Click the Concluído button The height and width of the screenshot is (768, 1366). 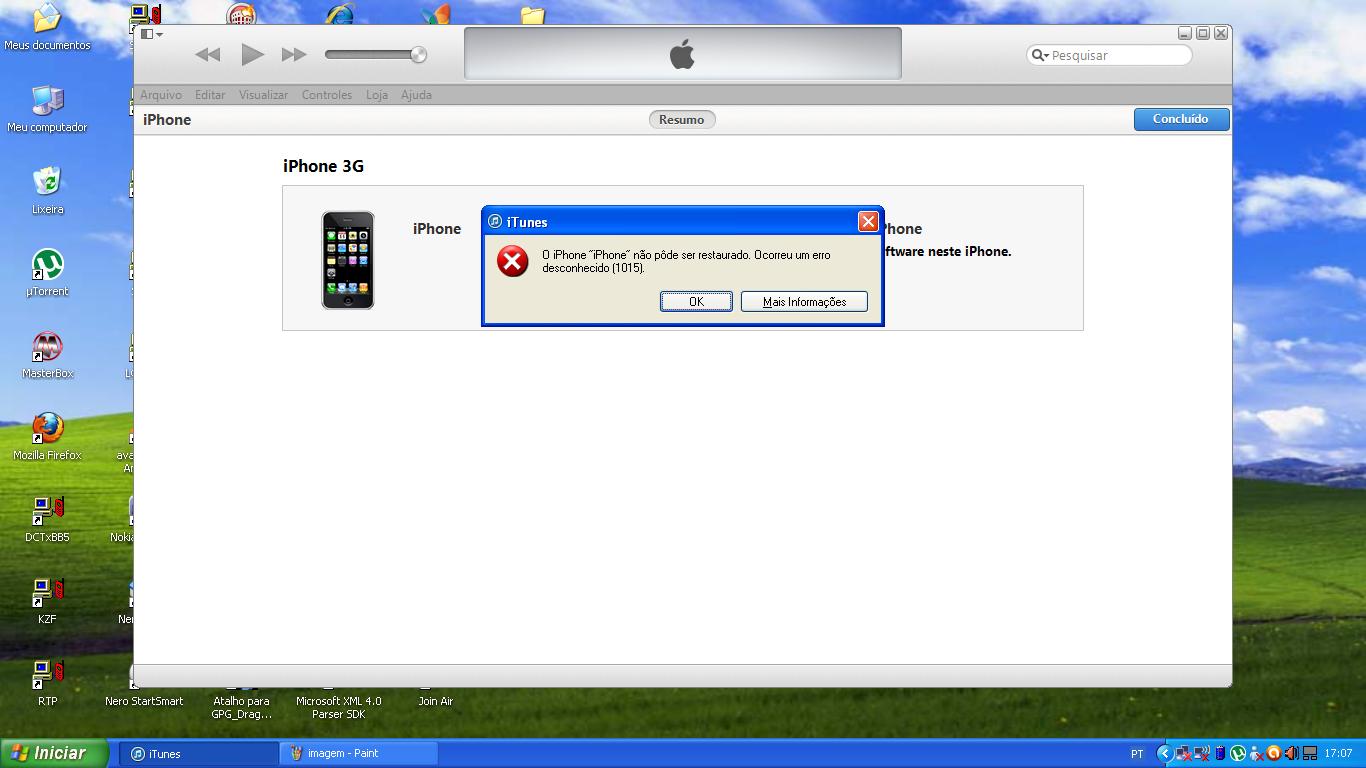click(x=1181, y=119)
